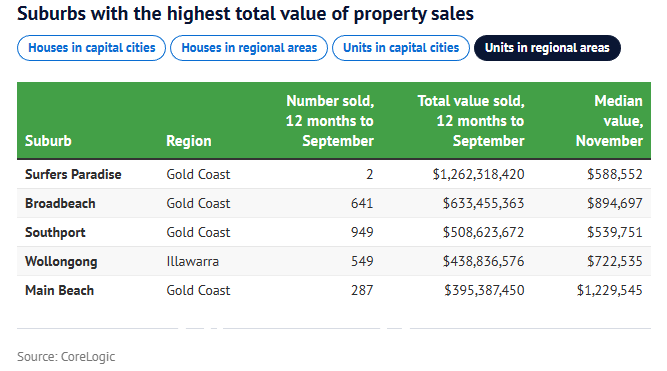This screenshot has width=667, height=371.
Task: Open the Units in capital cities tab
Action: coord(401,48)
